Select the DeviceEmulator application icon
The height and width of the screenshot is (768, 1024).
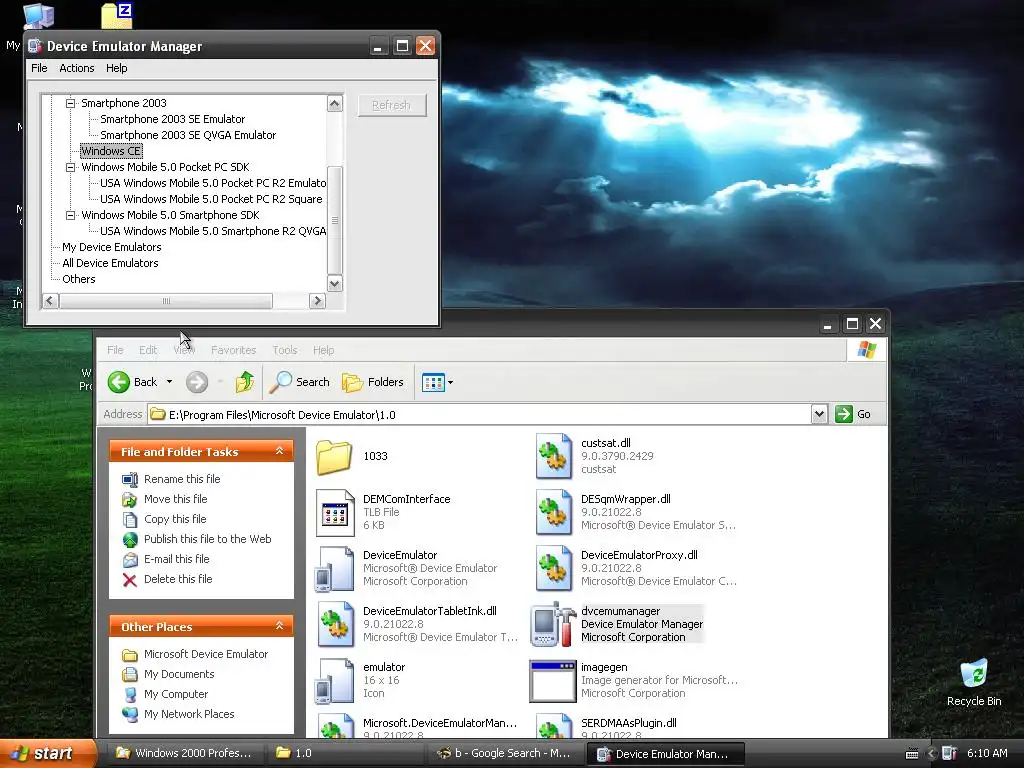pos(334,569)
